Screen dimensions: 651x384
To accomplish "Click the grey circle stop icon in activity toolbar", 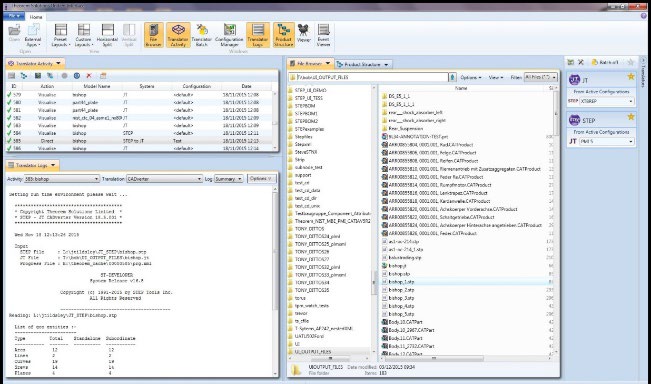I will (64, 76).
